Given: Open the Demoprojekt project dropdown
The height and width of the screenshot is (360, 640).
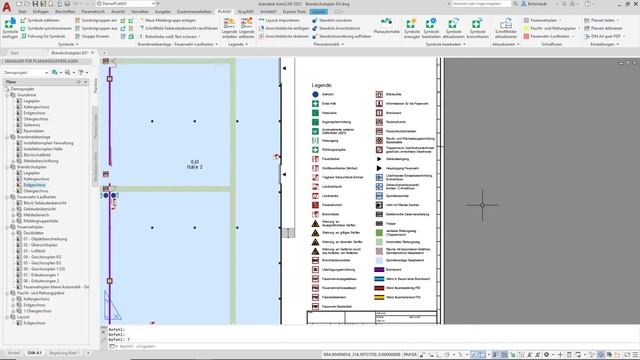Looking at the screenshot, I should [x=26, y=72].
